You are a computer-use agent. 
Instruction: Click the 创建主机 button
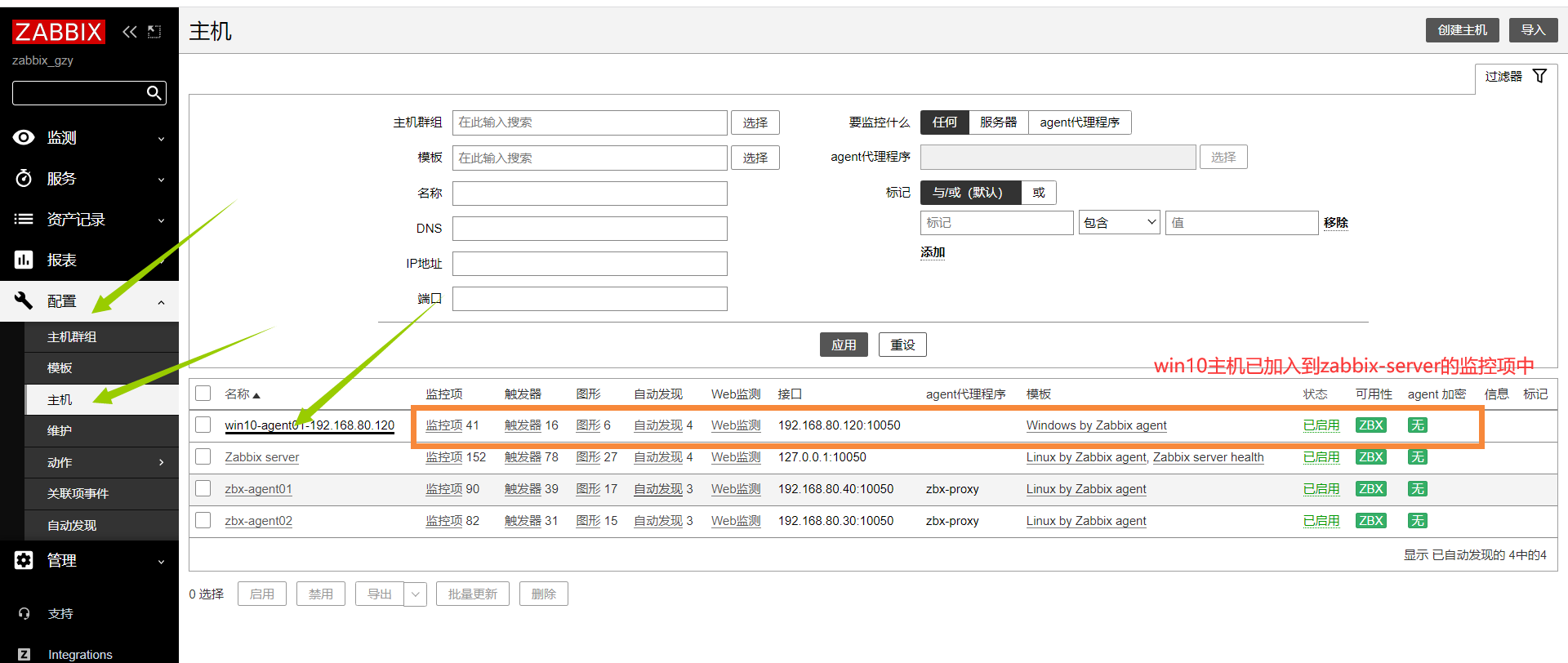(x=1463, y=30)
